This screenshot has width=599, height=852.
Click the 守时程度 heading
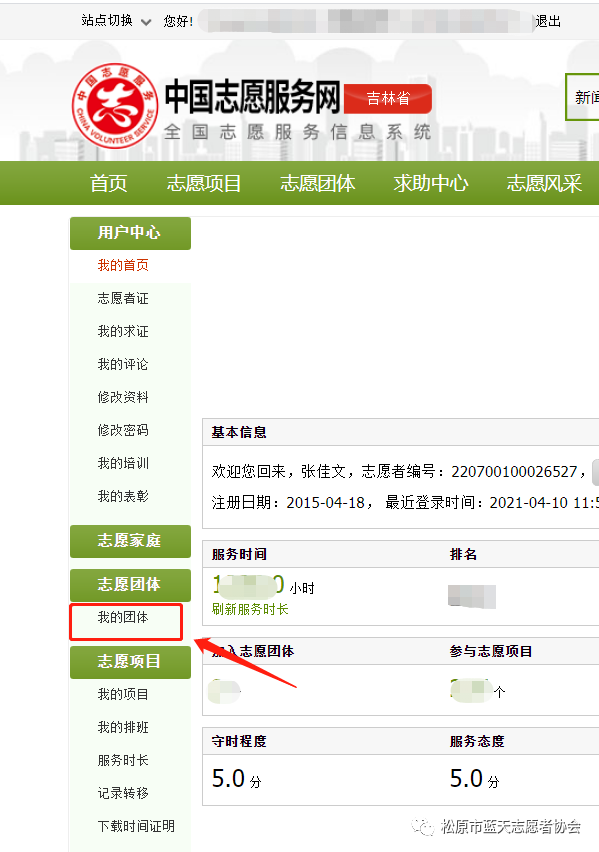pos(239,741)
